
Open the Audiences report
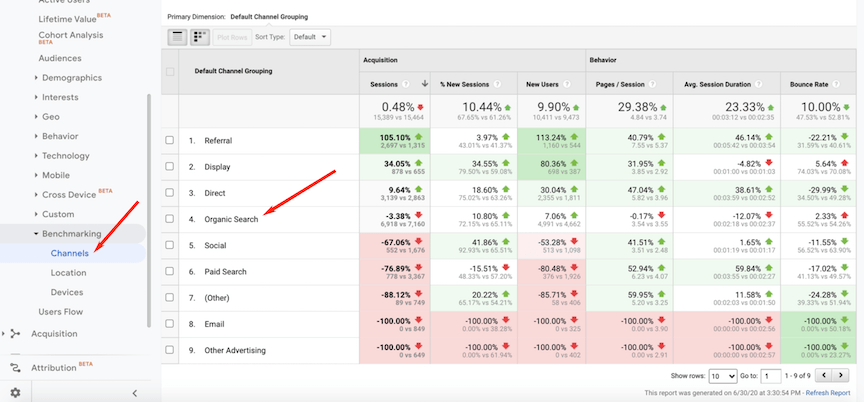60,58
